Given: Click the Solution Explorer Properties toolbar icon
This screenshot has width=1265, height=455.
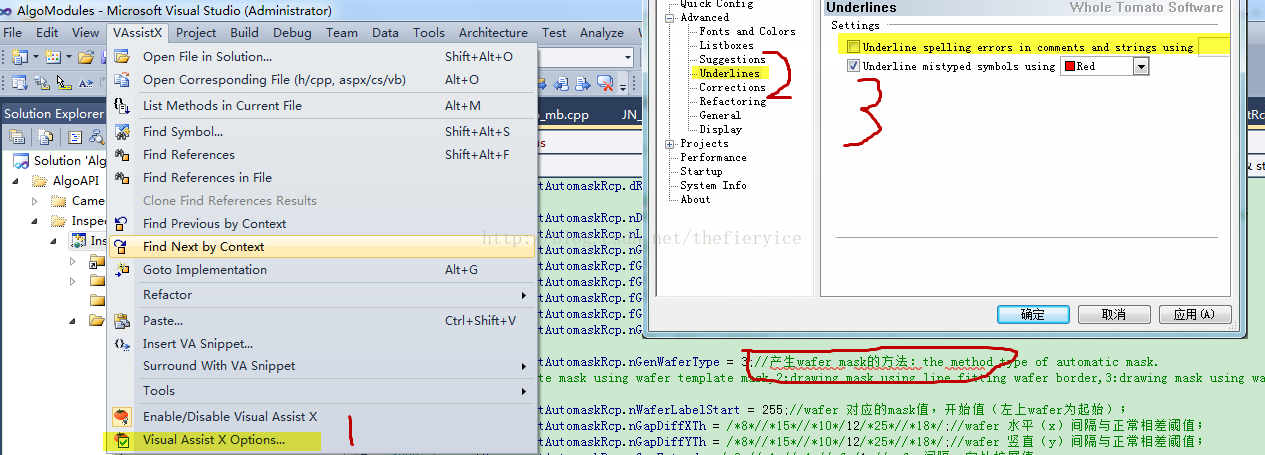Looking at the screenshot, I should click(x=17, y=137).
